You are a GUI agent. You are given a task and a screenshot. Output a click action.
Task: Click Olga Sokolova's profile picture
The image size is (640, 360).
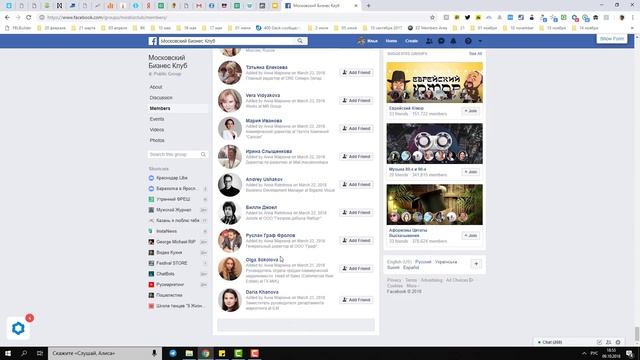click(230, 269)
